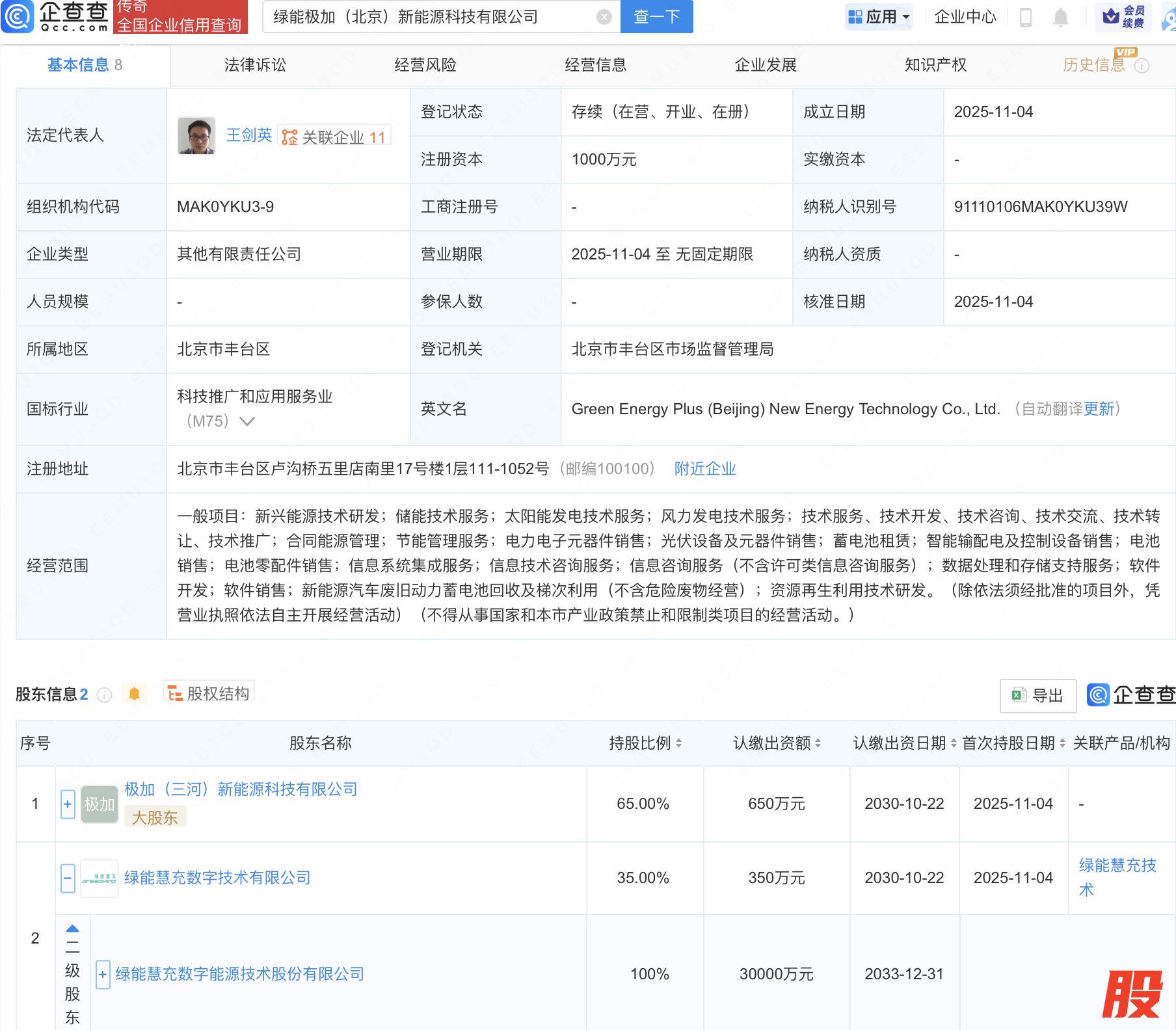Open notifications bell in header
Image resolution: width=1176 pixels, height=1030 pixels.
(x=1060, y=17)
